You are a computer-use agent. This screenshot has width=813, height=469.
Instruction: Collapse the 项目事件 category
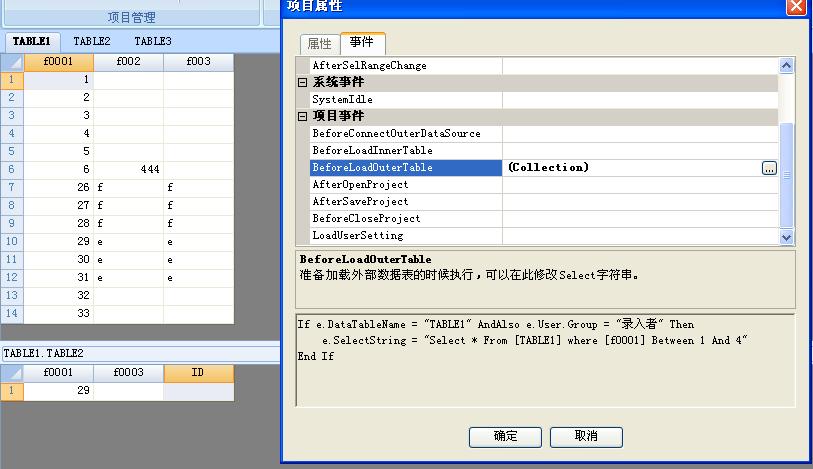click(303, 117)
